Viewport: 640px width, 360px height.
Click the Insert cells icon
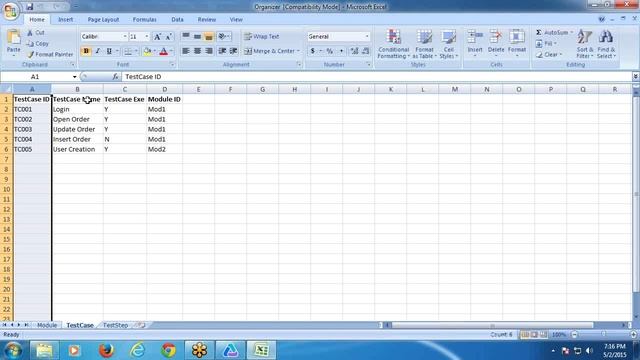pyautogui.click(x=475, y=37)
